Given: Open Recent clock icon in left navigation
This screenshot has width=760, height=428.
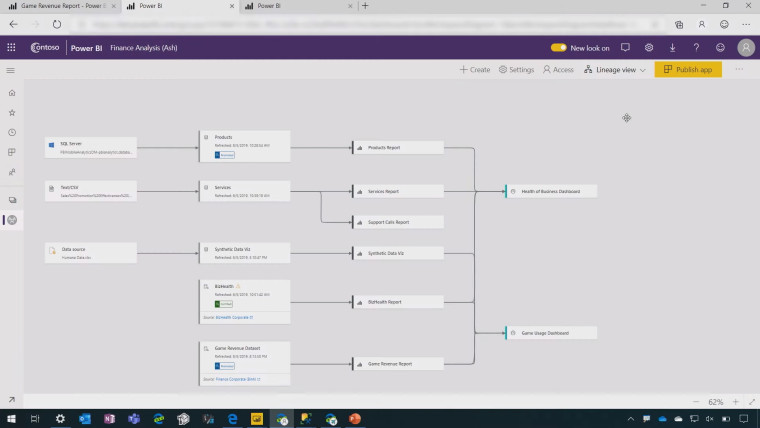Looking at the screenshot, I should [x=12, y=132].
